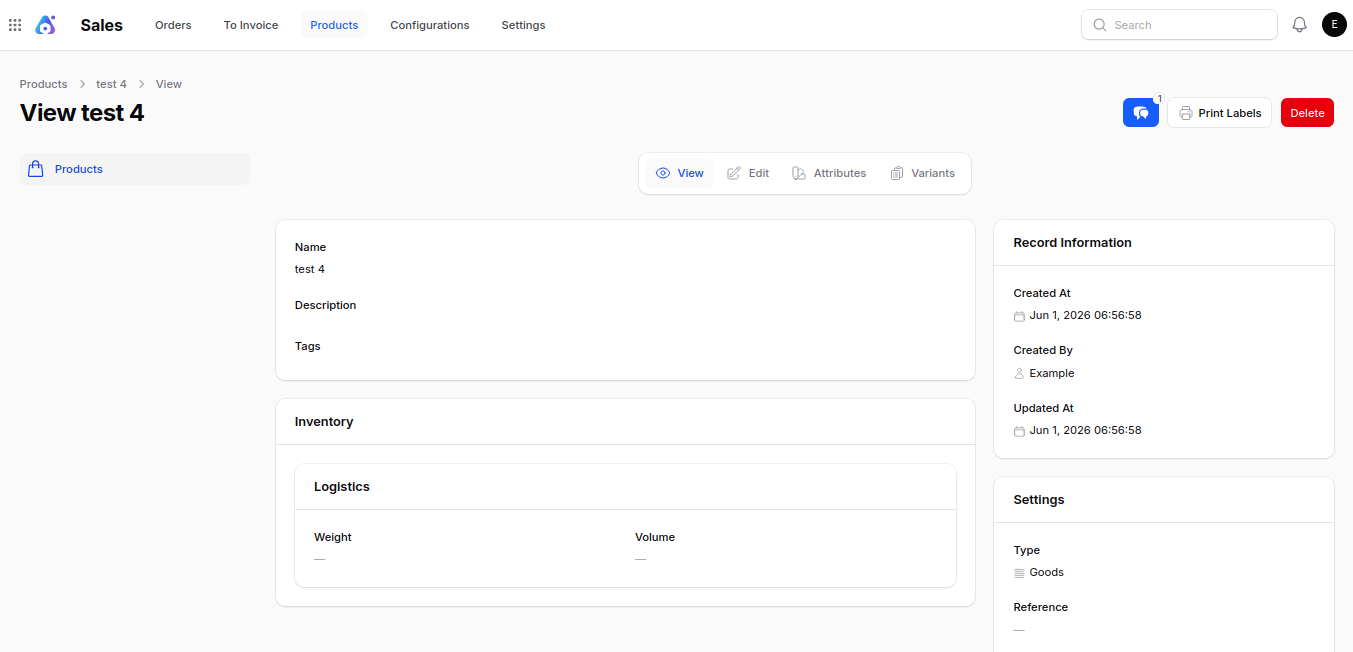
Task: Click the user icon beside Example
Action: [1019, 373]
